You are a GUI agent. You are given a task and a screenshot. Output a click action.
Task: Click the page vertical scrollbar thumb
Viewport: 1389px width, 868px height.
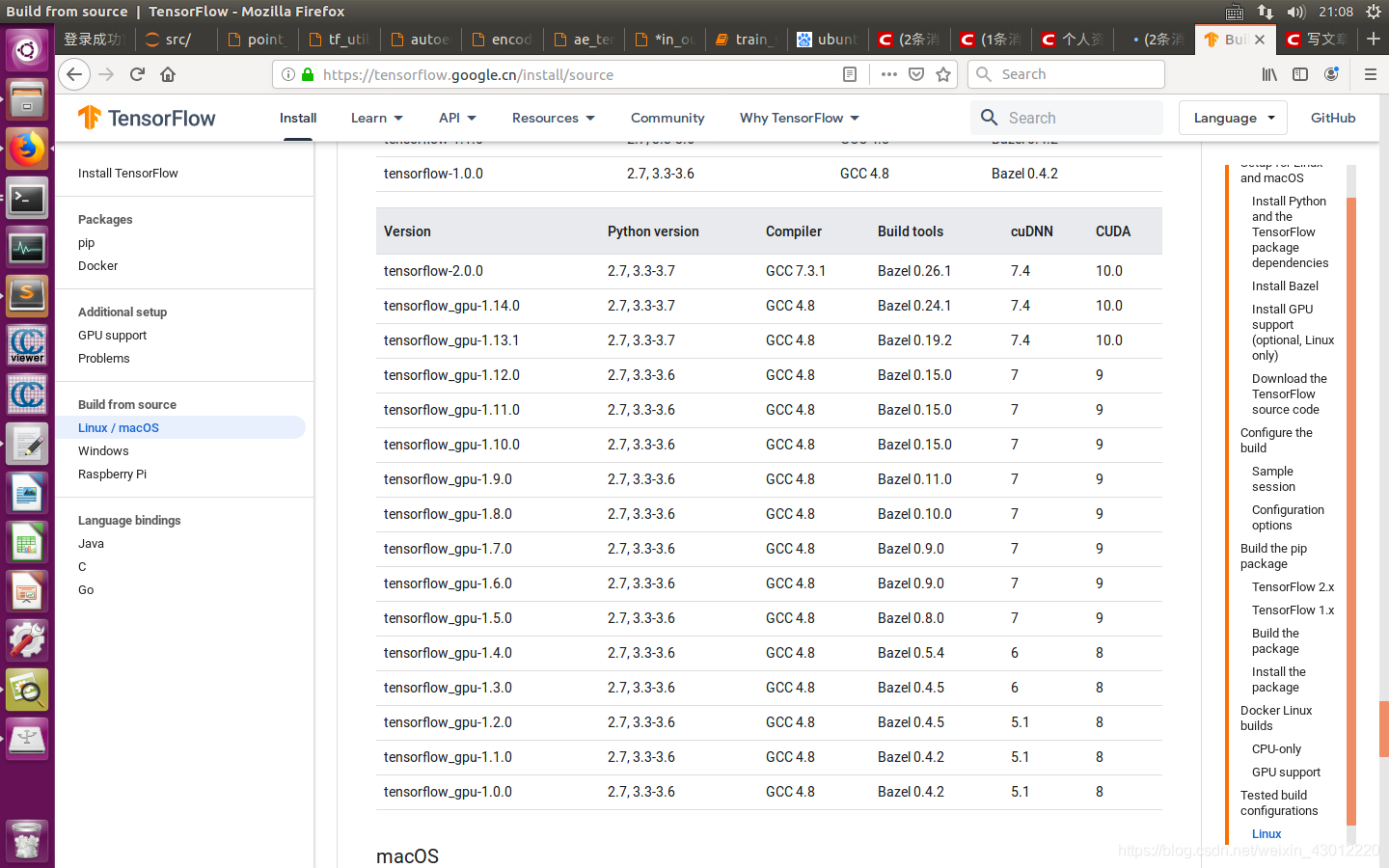[x=1384, y=729]
